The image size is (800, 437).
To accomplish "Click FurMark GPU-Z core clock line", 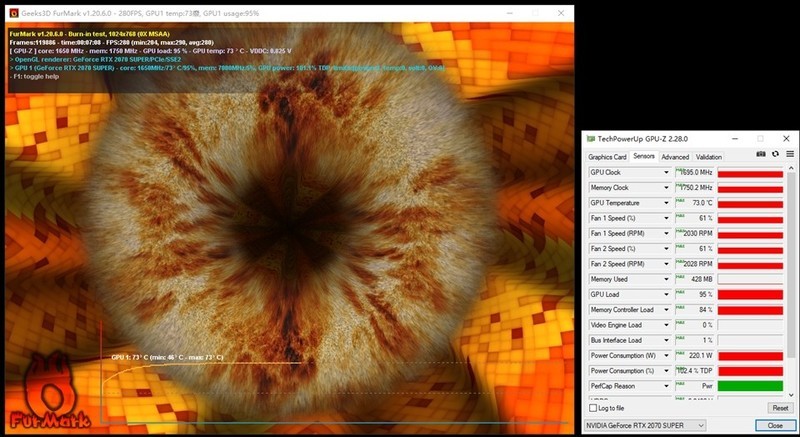I will point(151,51).
